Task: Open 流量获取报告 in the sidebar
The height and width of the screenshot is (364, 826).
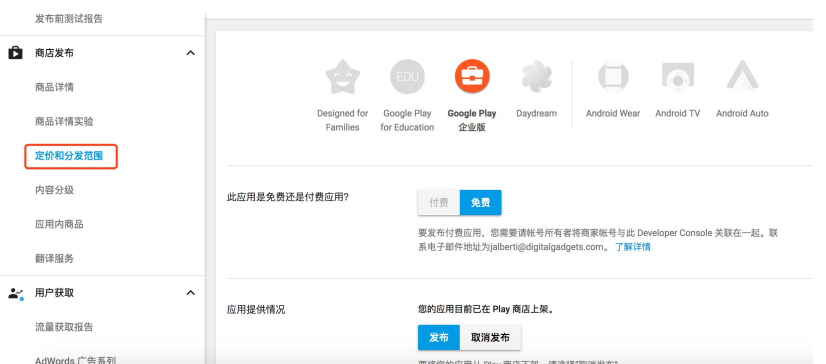Action: (x=64, y=327)
